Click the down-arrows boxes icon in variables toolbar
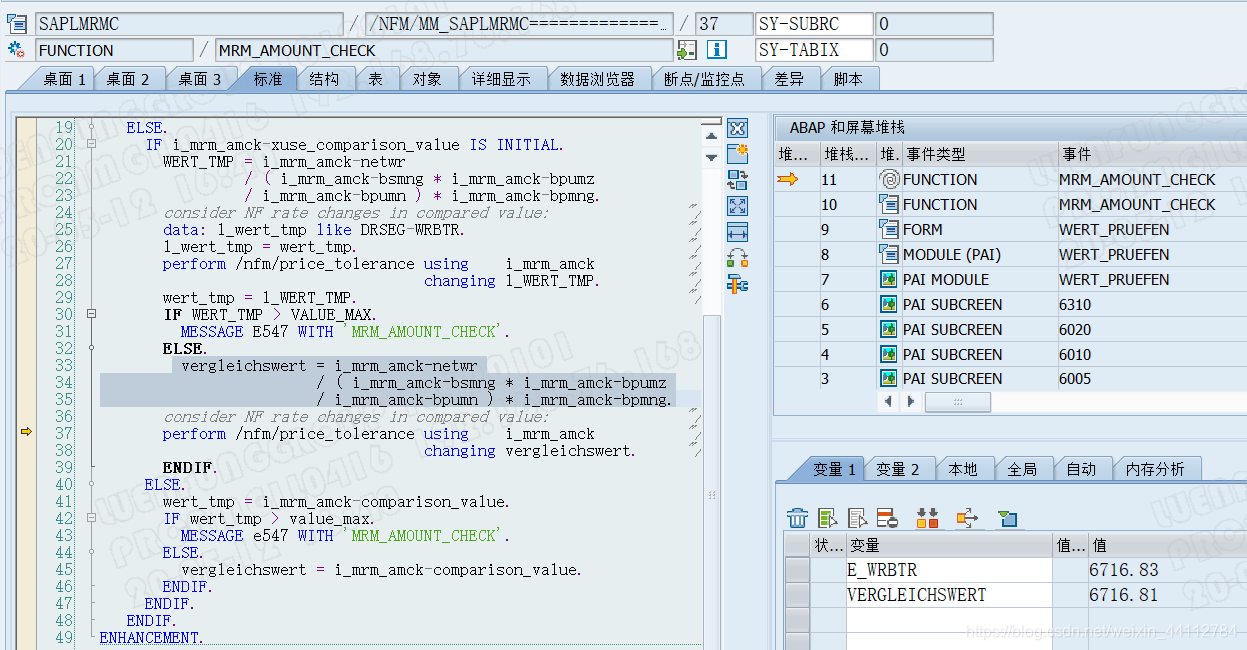This screenshot has height=650, width=1247. point(928,517)
